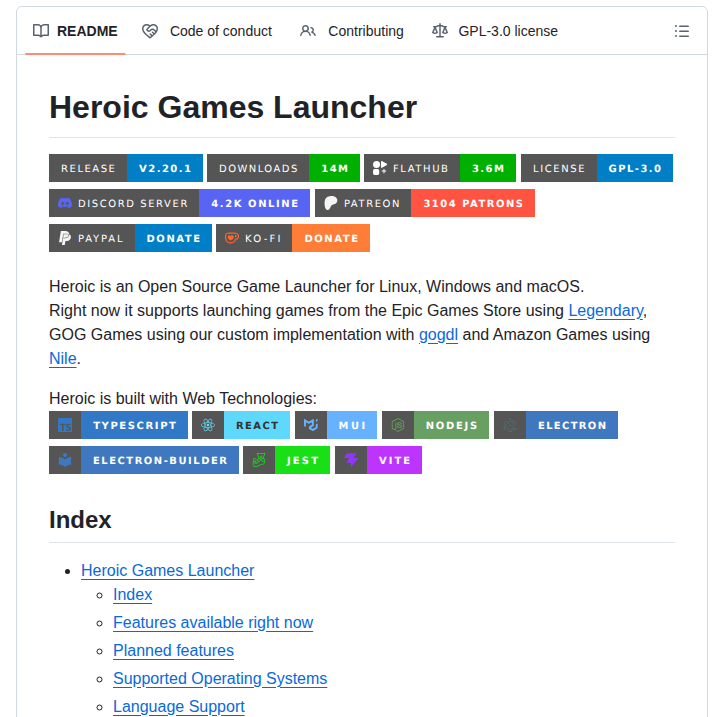Click the README book icon
The image size is (724, 717).
[41, 31]
